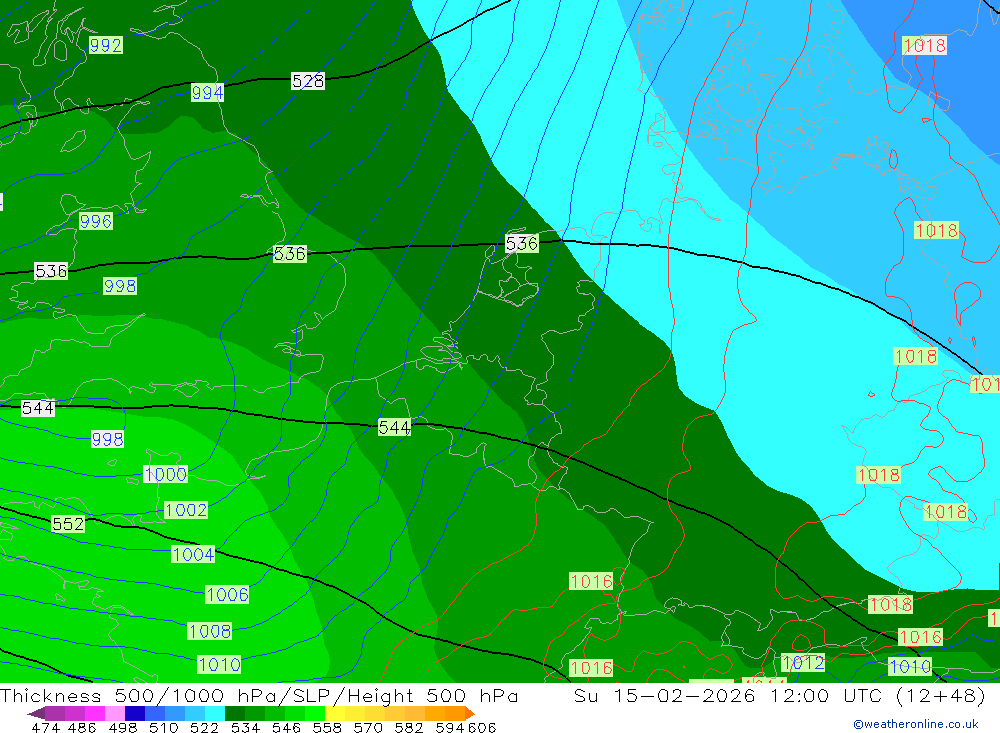Click the 486 legend value
This screenshot has height=733, width=1000.
(82, 727)
